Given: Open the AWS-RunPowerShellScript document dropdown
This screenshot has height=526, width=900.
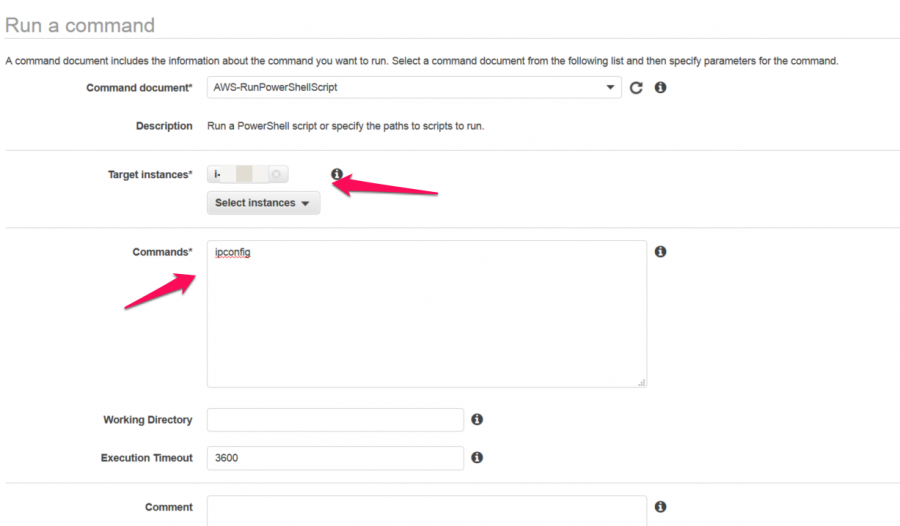Looking at the screenshot, I should point(414,87).
